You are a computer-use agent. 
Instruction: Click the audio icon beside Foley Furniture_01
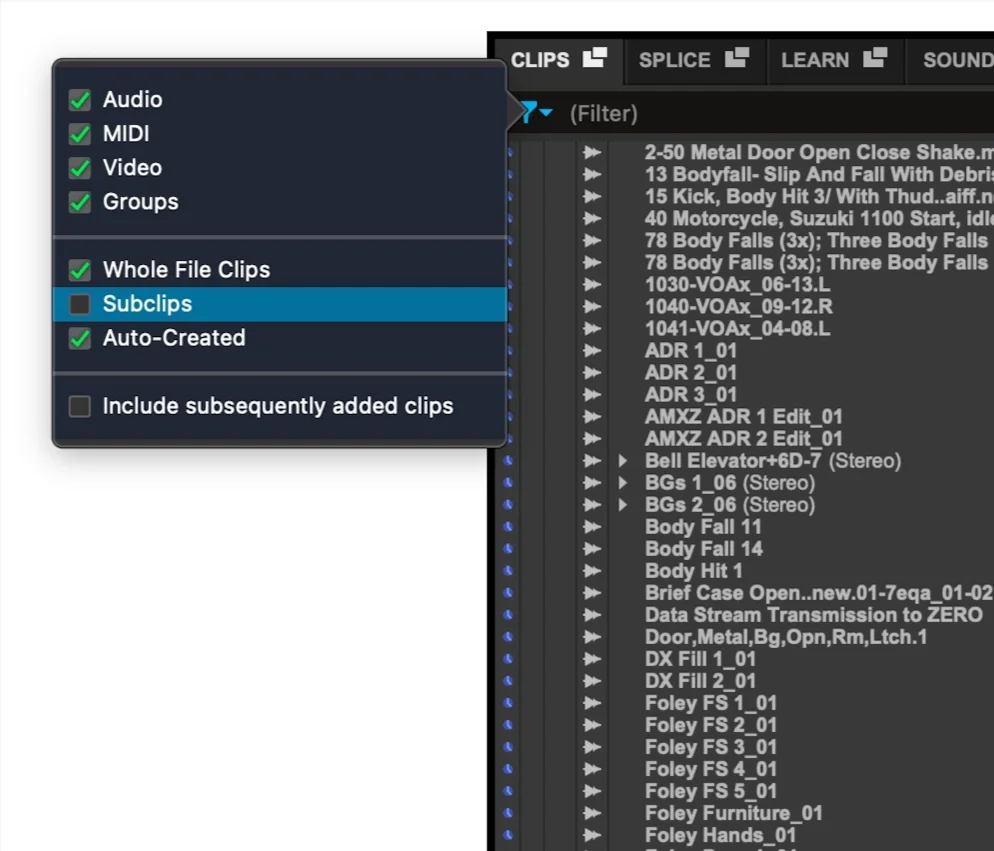coord(592,813)
